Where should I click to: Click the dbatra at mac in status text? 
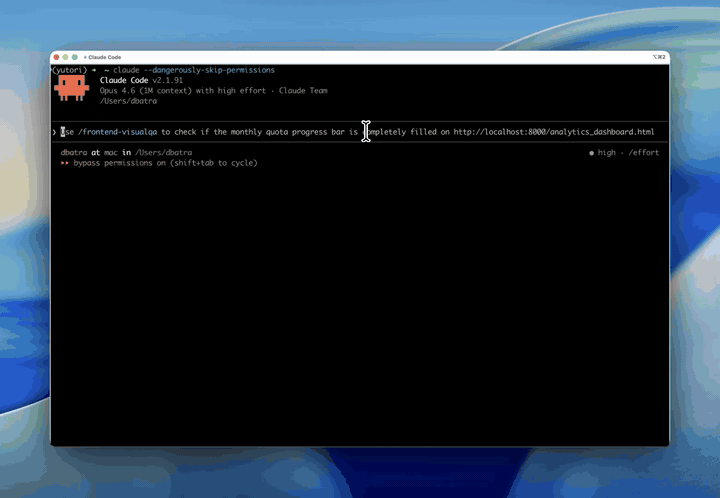(96, 152)
